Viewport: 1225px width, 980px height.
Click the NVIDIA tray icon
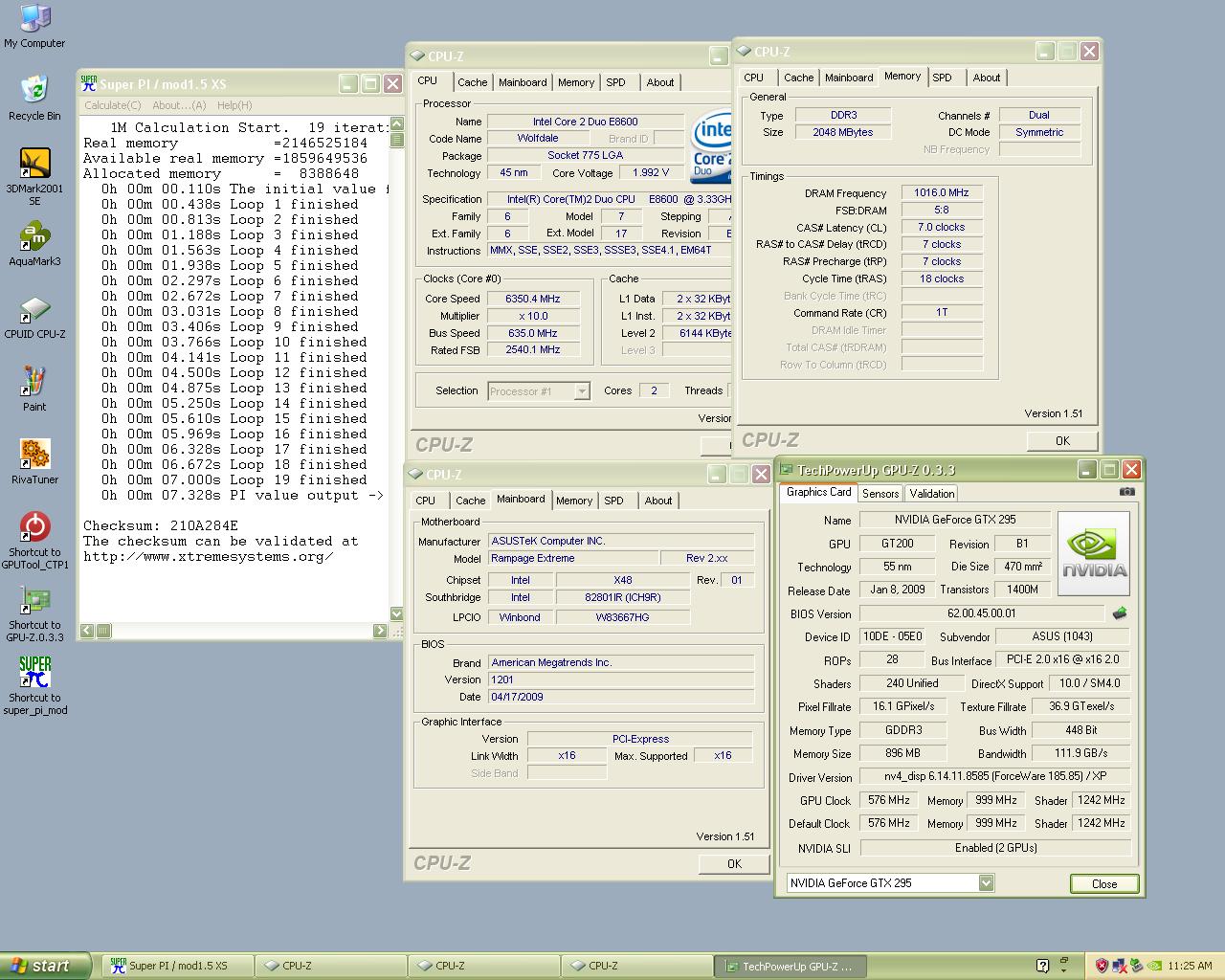(1155, 966)
